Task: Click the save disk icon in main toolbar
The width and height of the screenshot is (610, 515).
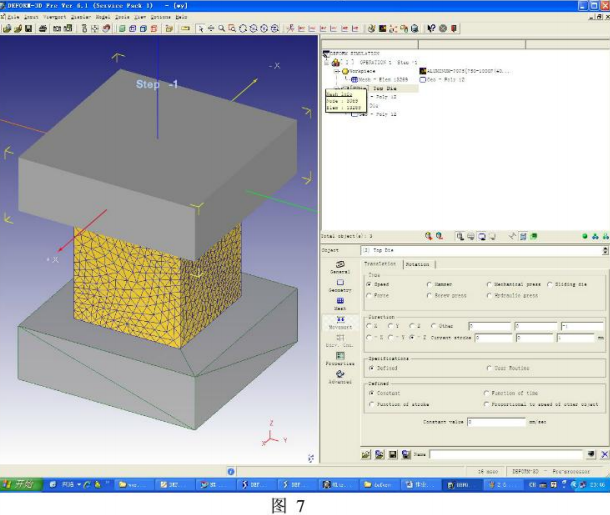Action: click(28, 28)
